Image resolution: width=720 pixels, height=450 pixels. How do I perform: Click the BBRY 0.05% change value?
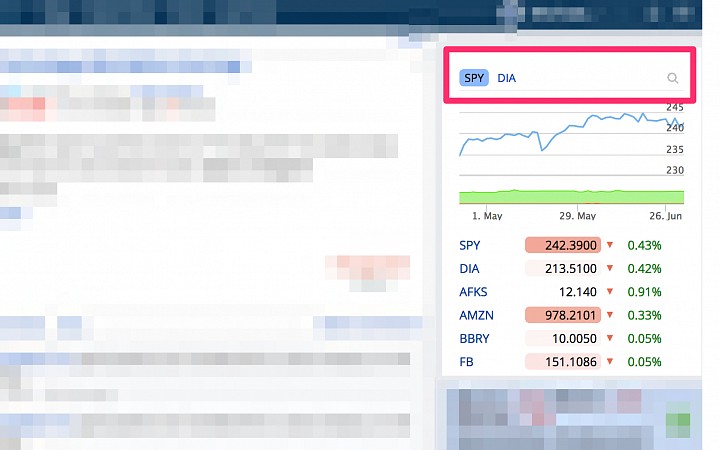coord(644,339)
